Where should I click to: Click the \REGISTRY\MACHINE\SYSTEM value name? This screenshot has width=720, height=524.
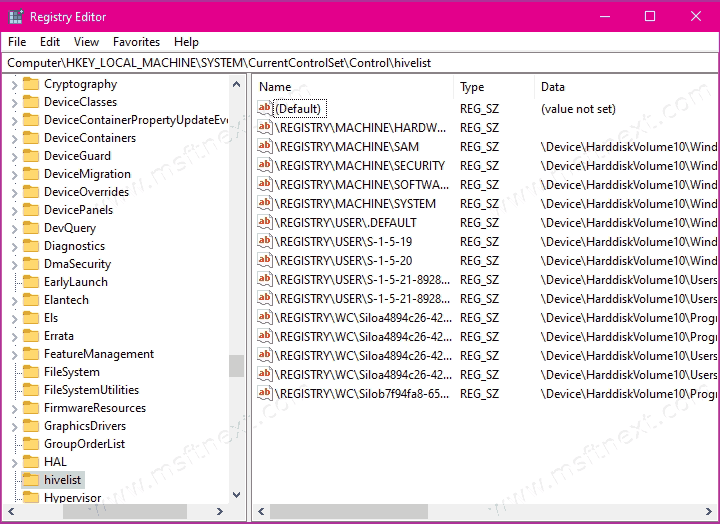[355, 203]
